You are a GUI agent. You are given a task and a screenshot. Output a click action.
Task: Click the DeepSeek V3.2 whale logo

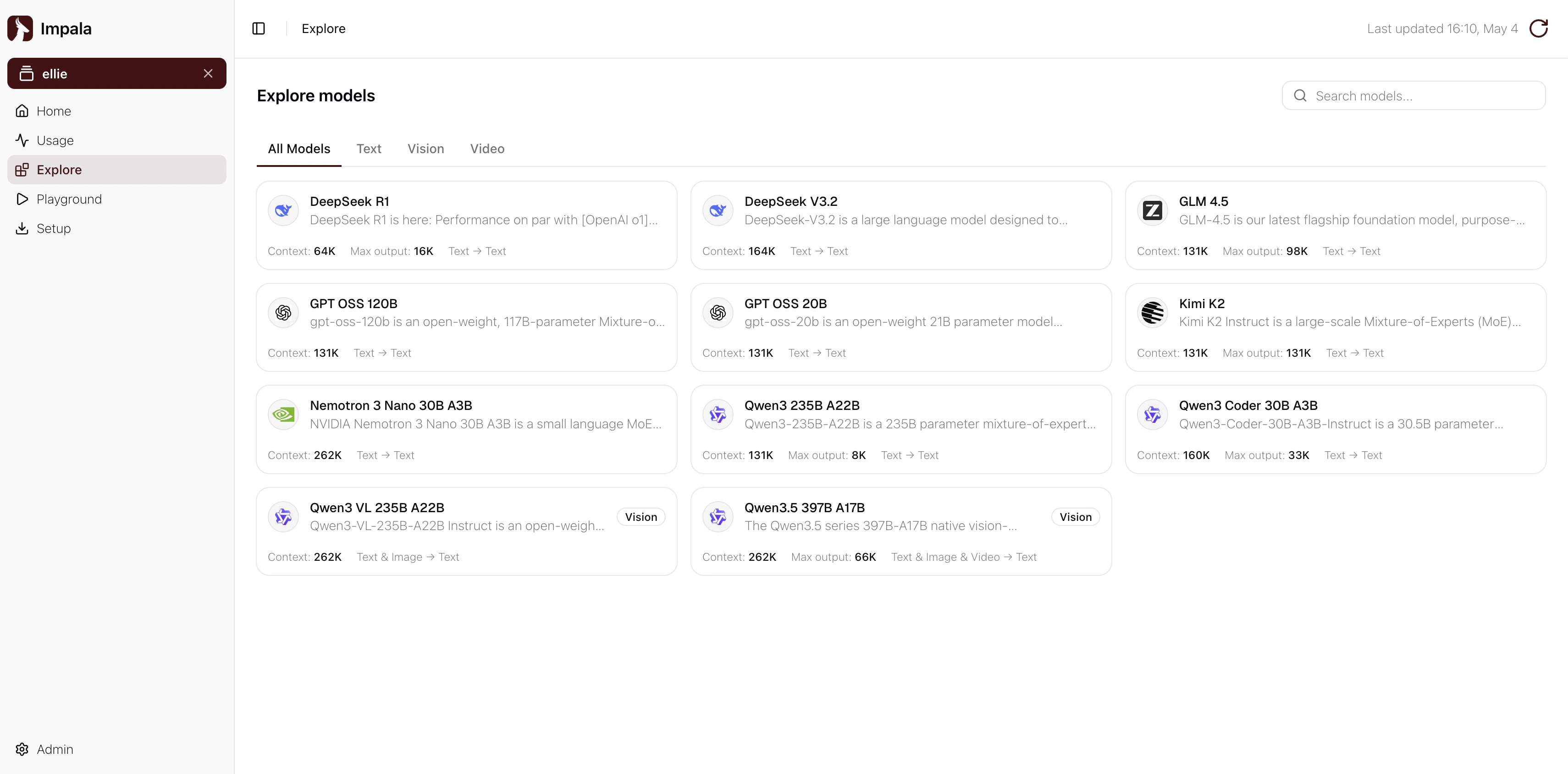pos(718,211)
